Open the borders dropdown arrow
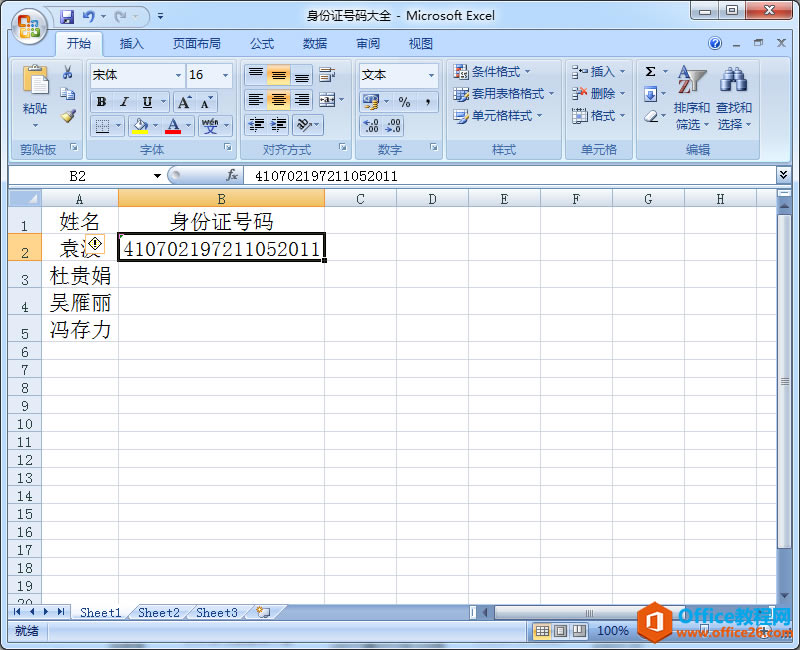Image resolution: width=800 pixels, height=650 pixels. (x=118, y=125)
